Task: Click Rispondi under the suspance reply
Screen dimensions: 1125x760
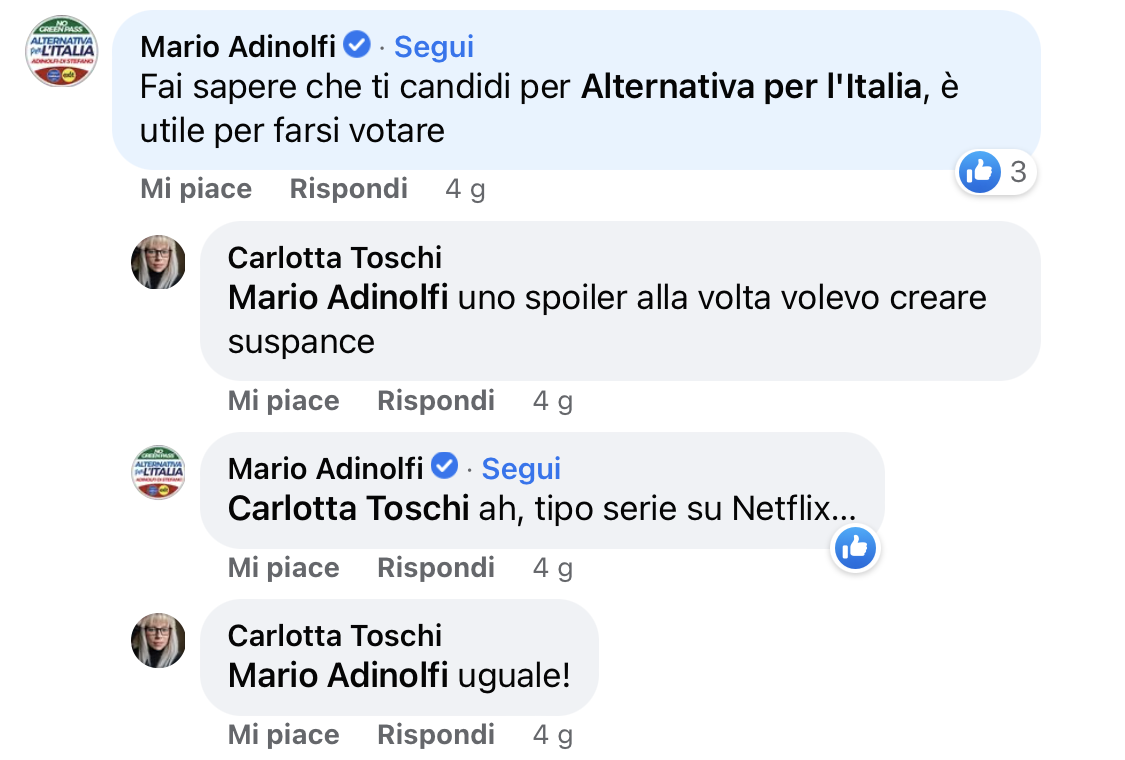Action: [436, 400]
